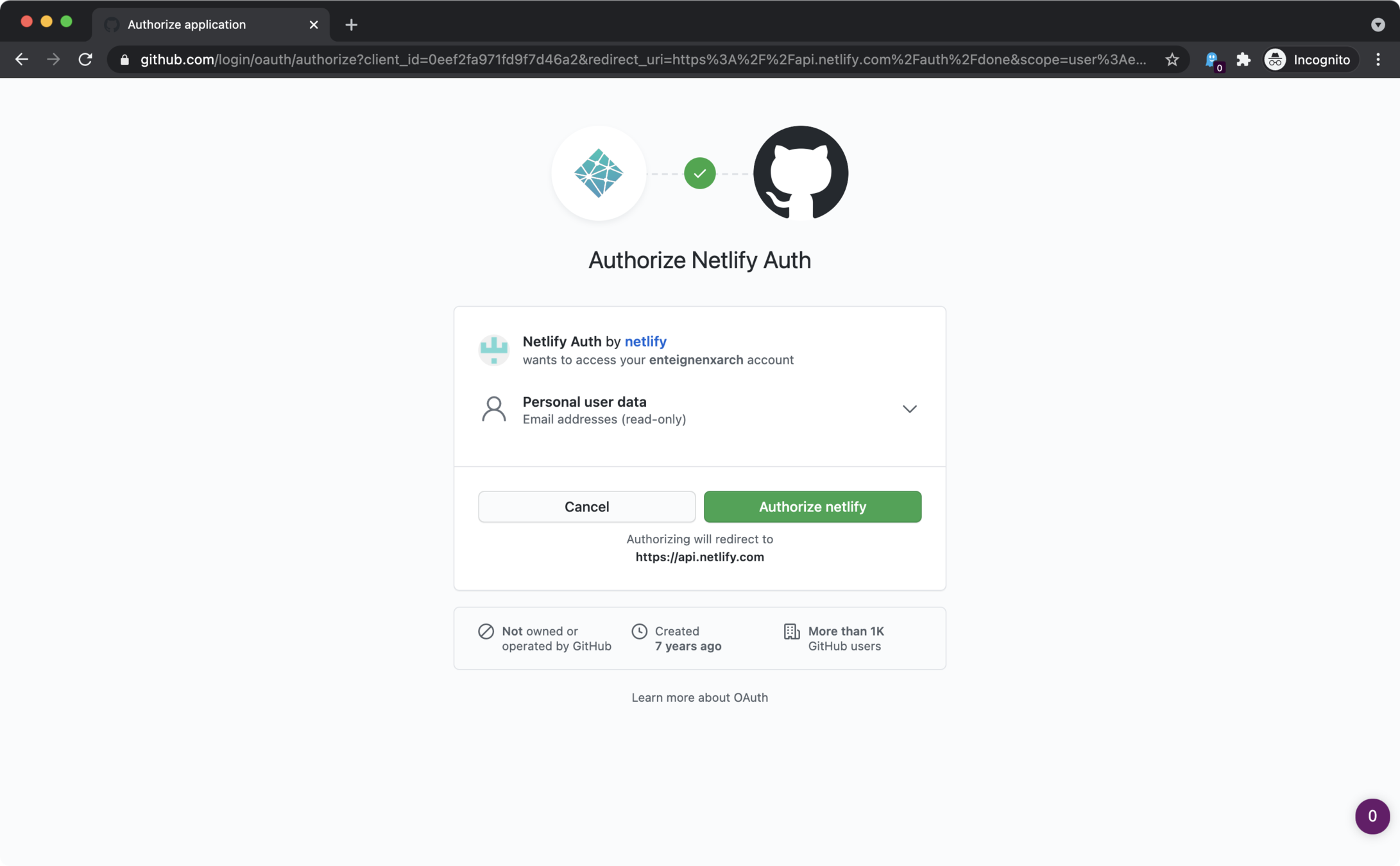The image size is (1400, 866).
Task: Click the blue ghost extension icon
Action: 1211,60
